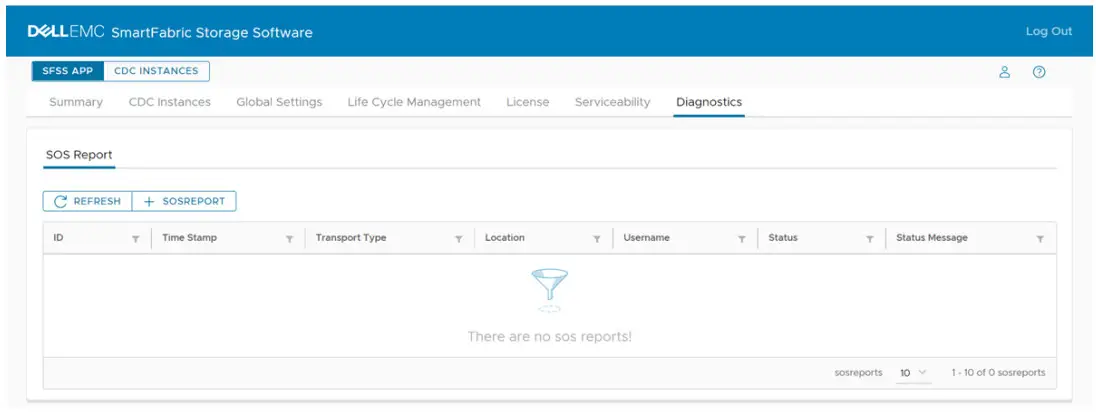Click the SmartFabric Storage Software title
Image resolution: width=1096 pixels, height=412 pixels.
[212, 32]
